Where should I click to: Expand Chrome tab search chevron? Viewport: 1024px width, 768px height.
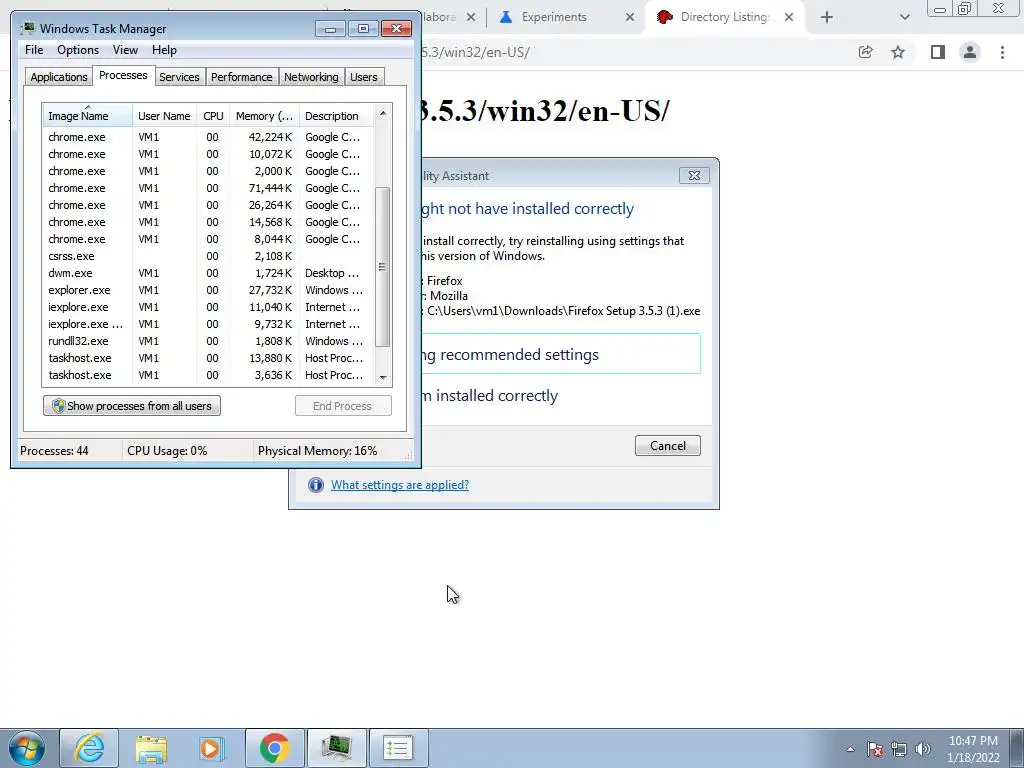point(904,17)
